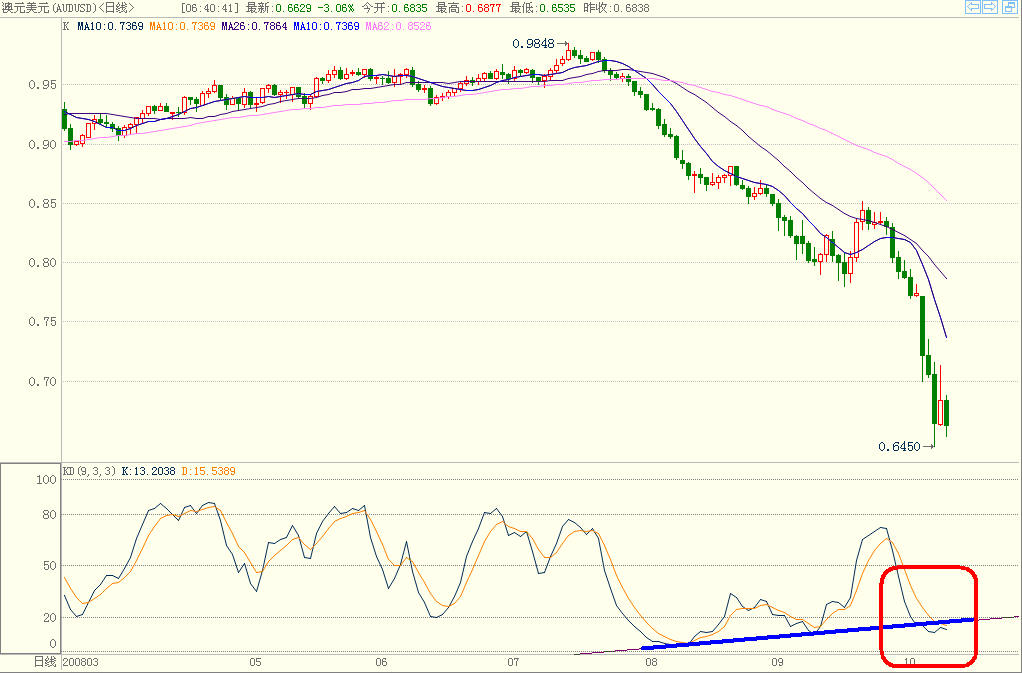
Task: Click the 今开:0.6835 open price
Action: 395,8
